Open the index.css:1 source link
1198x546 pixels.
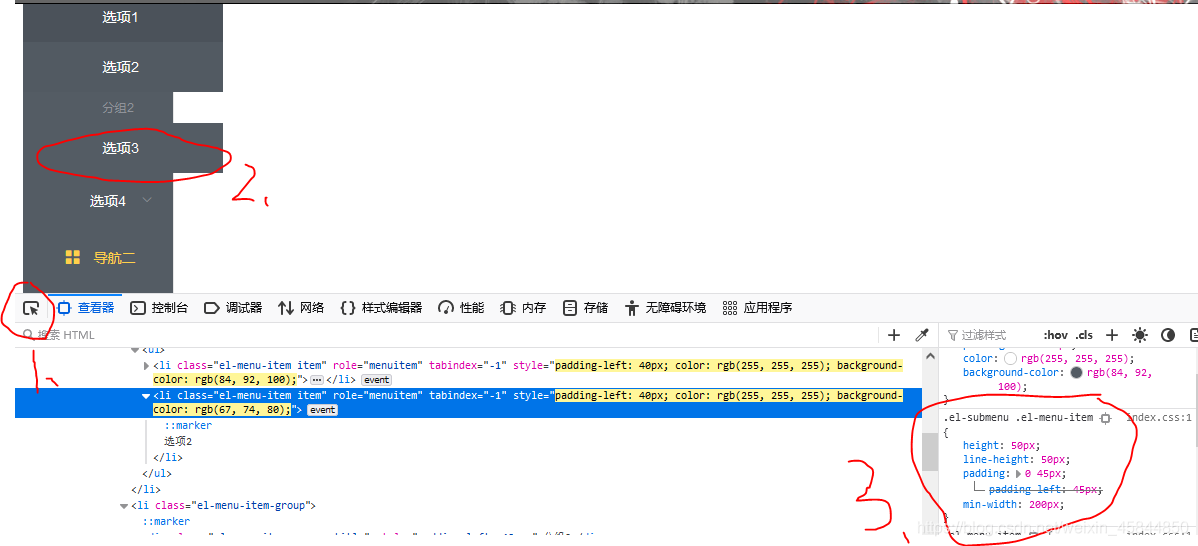pos(1159,418)
